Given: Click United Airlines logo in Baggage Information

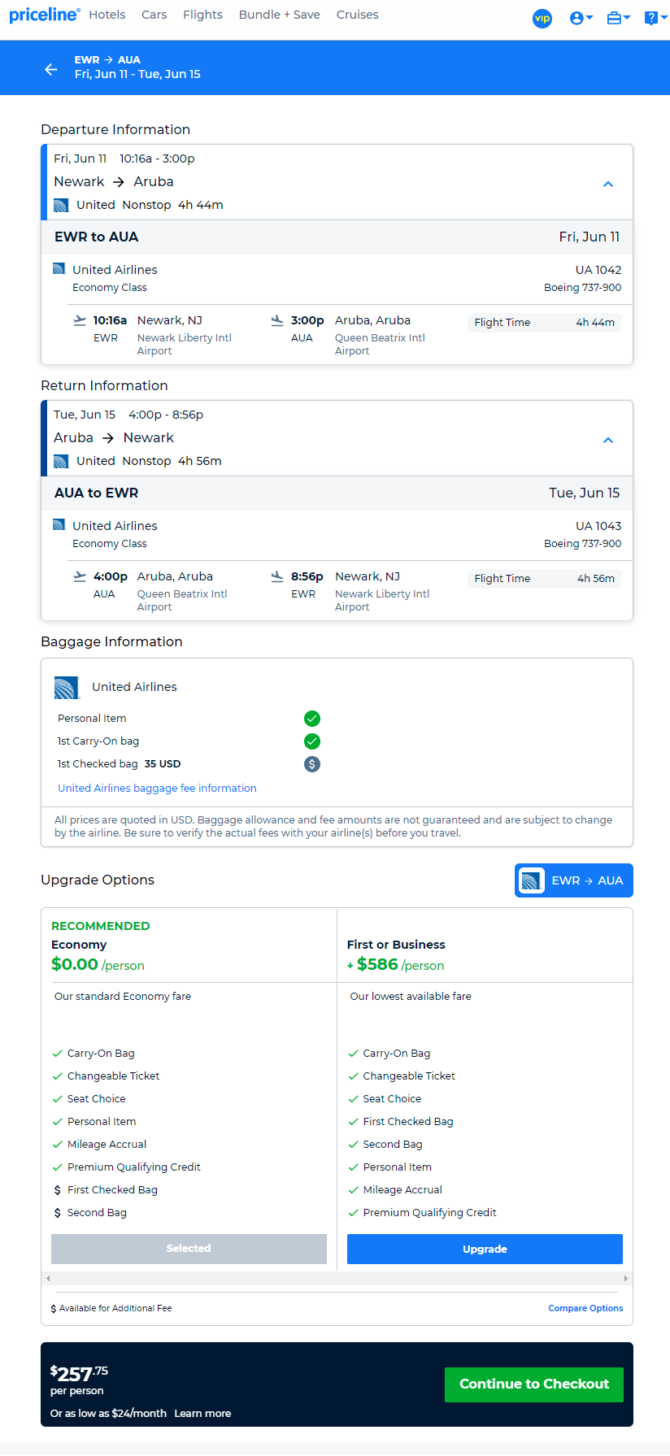Looking at the screenshot, I should tap(67, 687).
